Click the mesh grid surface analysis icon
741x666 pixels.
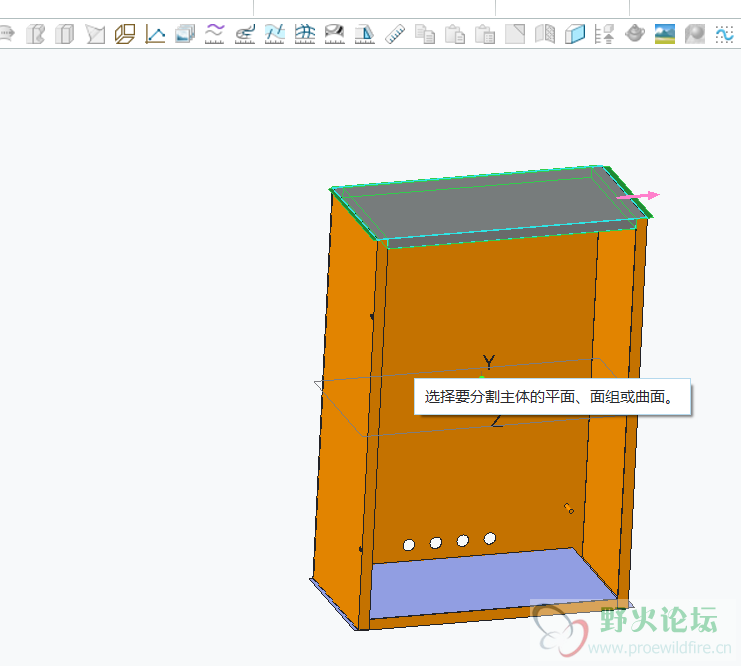pyautogui.click(x=305, y=34)
